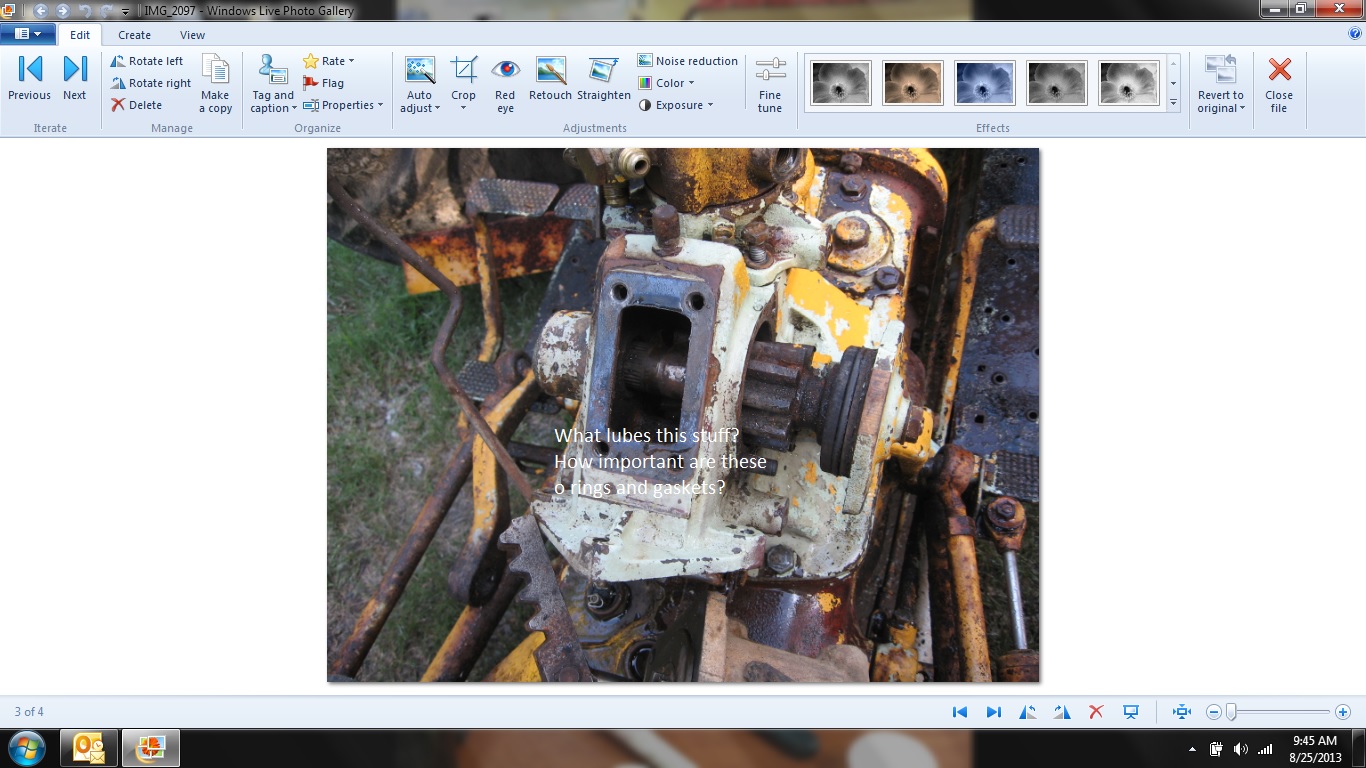The height and width of the screenshot is (768, 1366).
Task: Delete the current photo
Action: pyautogui.click(x=136, y=105)
